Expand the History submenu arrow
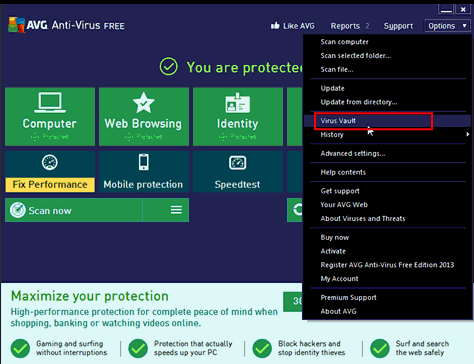Viewport: 474px width, 364px height. [468, 134]
